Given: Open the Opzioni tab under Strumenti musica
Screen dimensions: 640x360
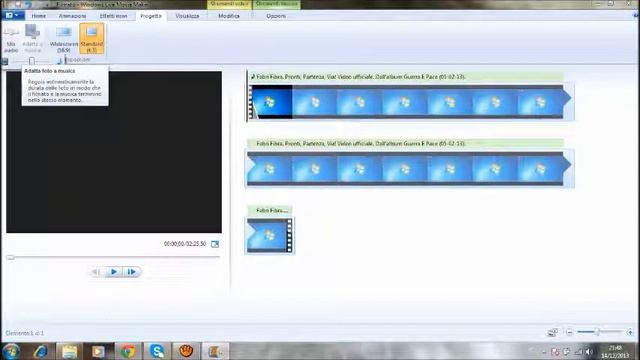Looking at the screenshot, I should pyautogui.click(x=276, y=16).
